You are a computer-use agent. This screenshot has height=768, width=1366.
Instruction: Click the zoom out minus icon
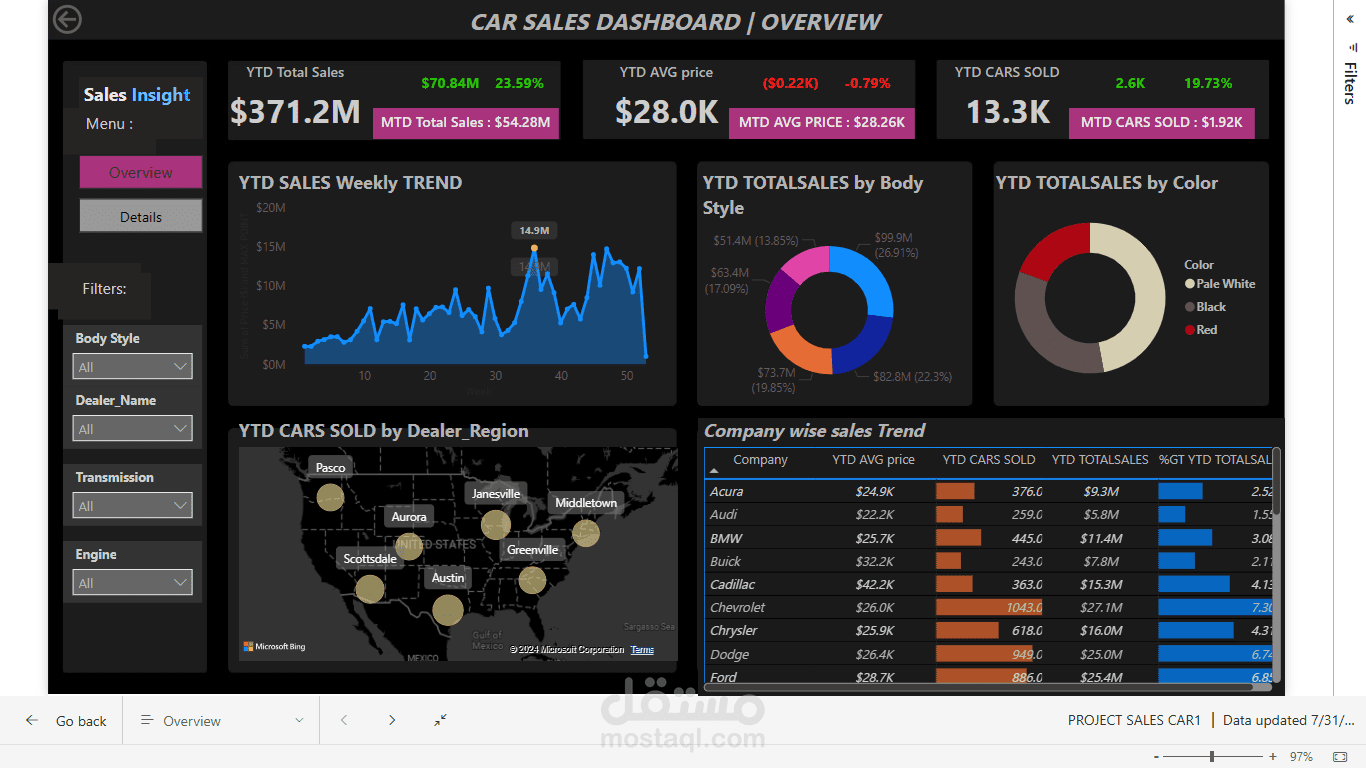click(1156, 757)
